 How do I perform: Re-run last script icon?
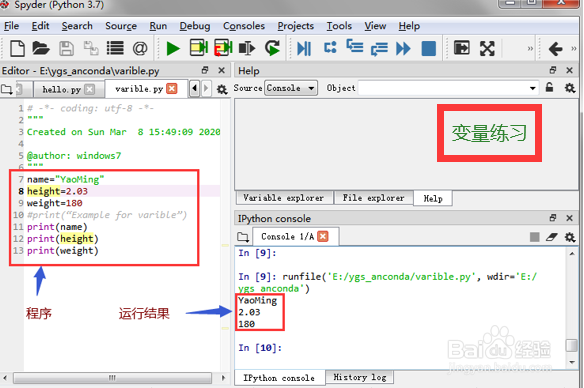click(272, 48)
